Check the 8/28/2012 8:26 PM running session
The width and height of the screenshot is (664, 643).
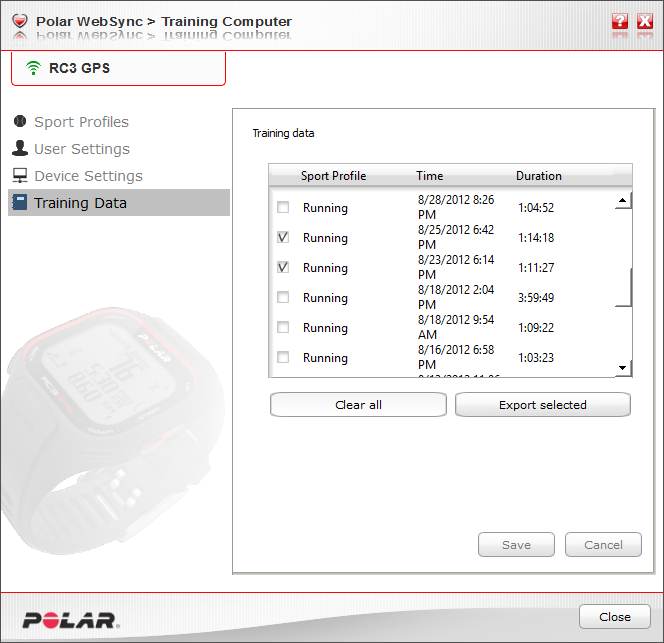283,207
